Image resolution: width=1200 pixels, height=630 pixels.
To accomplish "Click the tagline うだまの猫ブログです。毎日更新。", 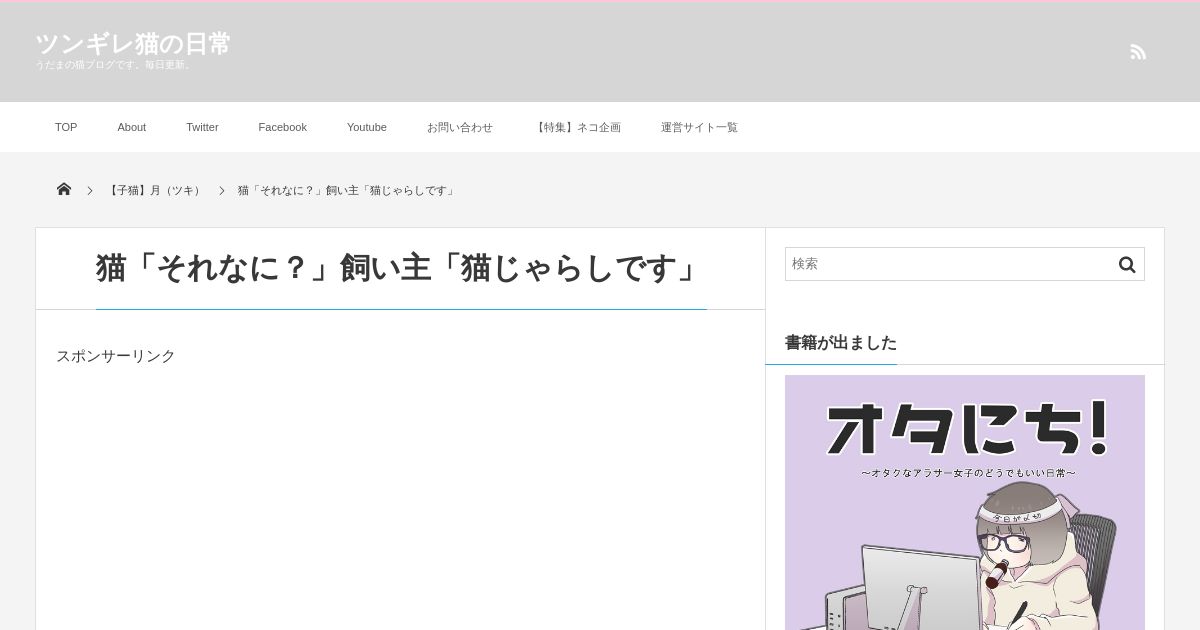I will point(114,65).
